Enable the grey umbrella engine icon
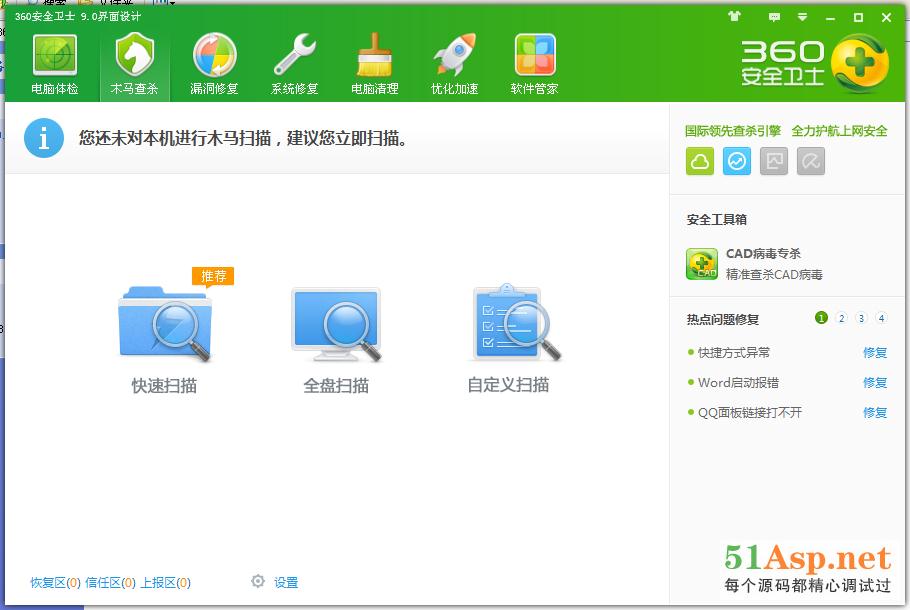The height and width of the screenshot is (610, 910). tap(811, 161)
